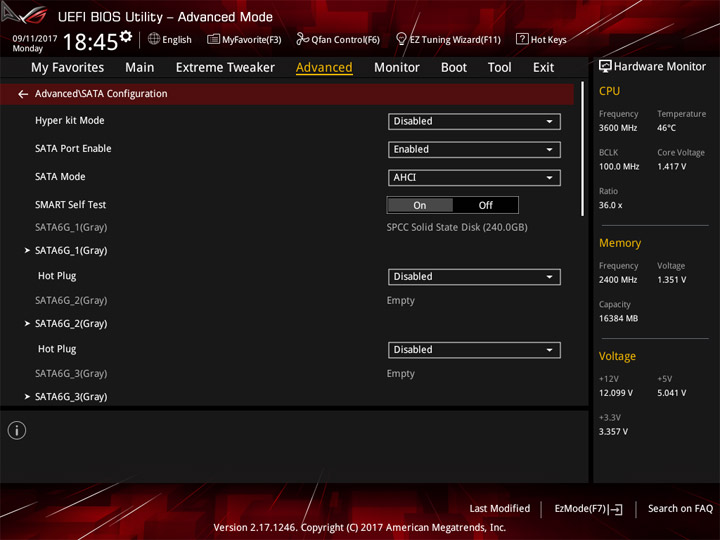Click the date 09/11/2017
Image resolution: width=720 pixels, height=540 pixels.
35,39
